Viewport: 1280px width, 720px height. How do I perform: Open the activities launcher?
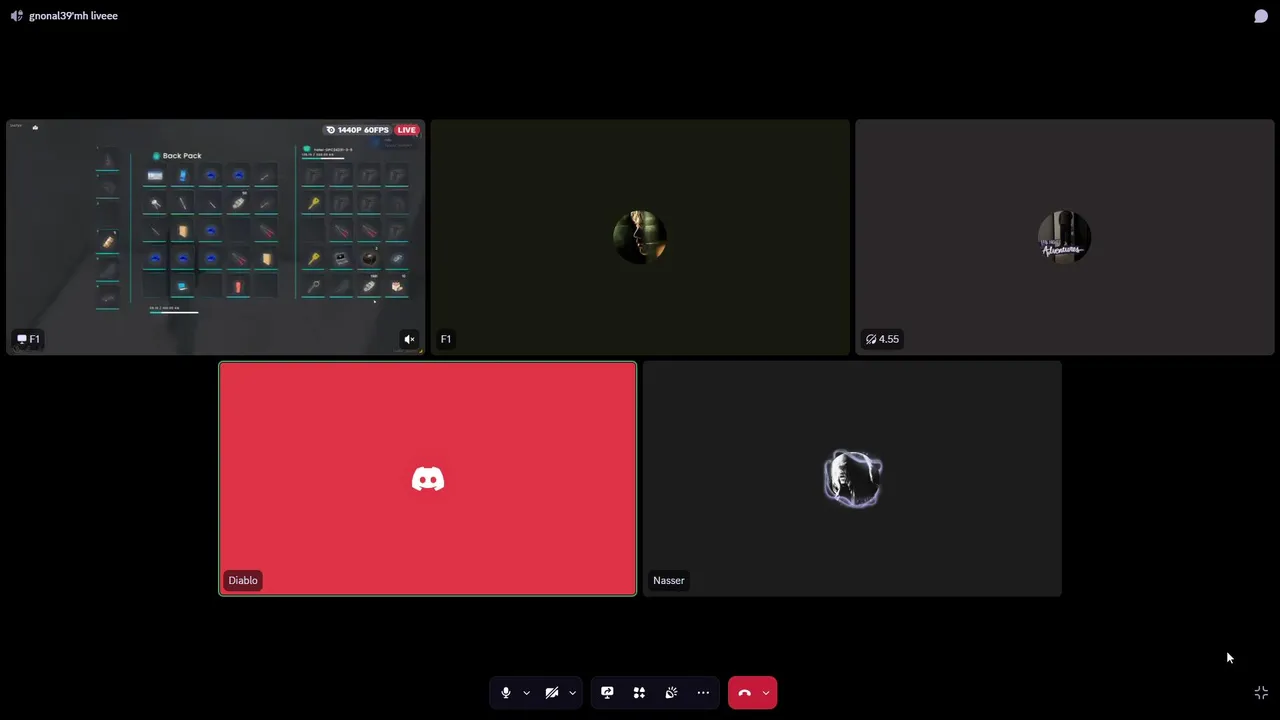click(x=639, y=693)
